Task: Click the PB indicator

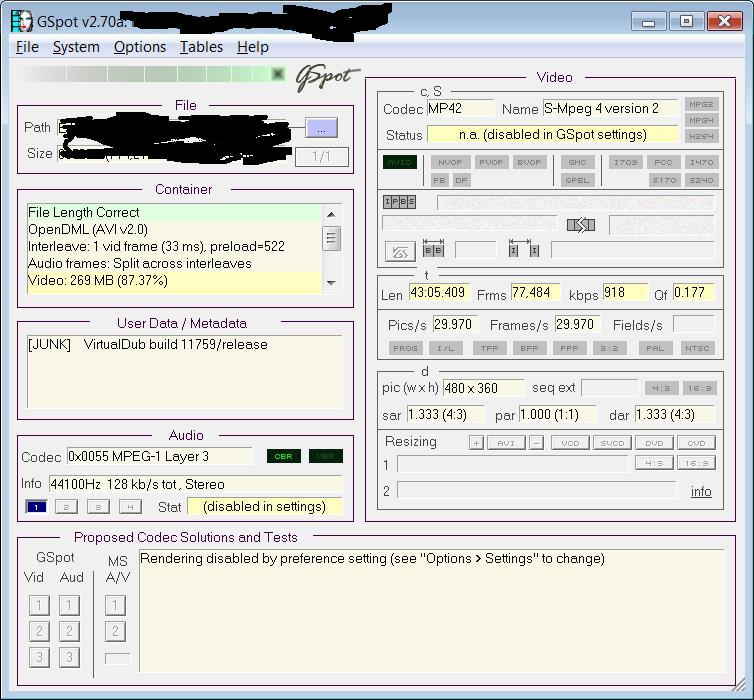Action: (439, 180)
